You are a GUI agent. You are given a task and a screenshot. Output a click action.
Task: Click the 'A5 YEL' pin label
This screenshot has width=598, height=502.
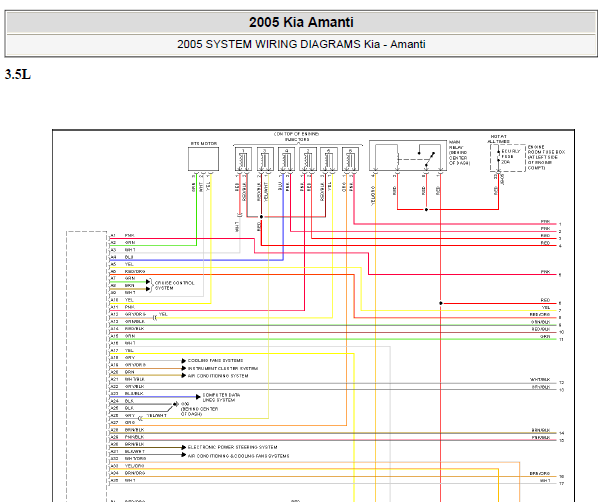coord(122,264)
